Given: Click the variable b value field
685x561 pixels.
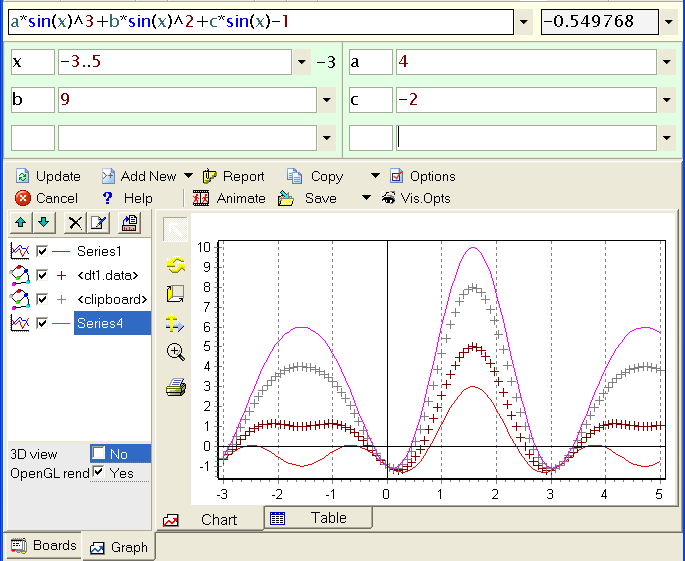Looking at the screenshot, I should [x=186, y=100].
